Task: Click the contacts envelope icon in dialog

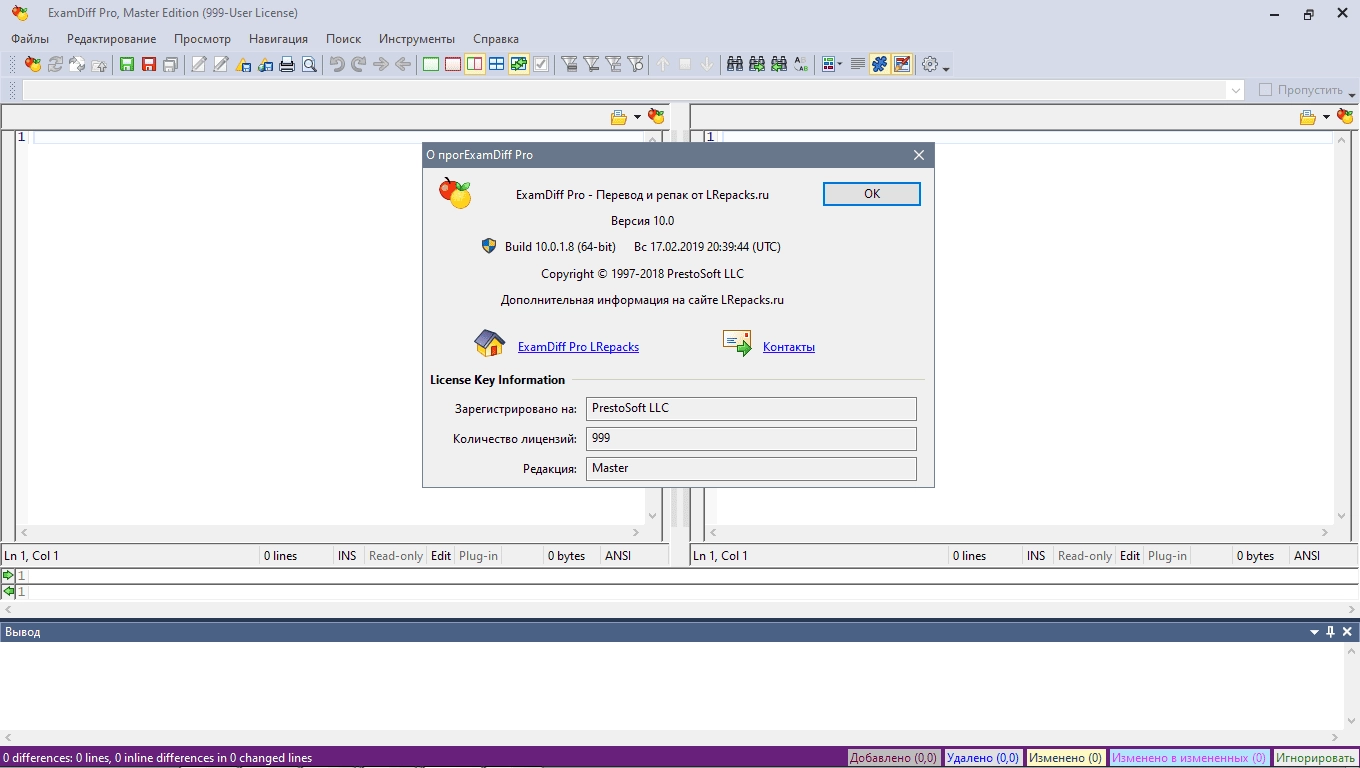Action: pyautogui.click(x=737, y=343)
